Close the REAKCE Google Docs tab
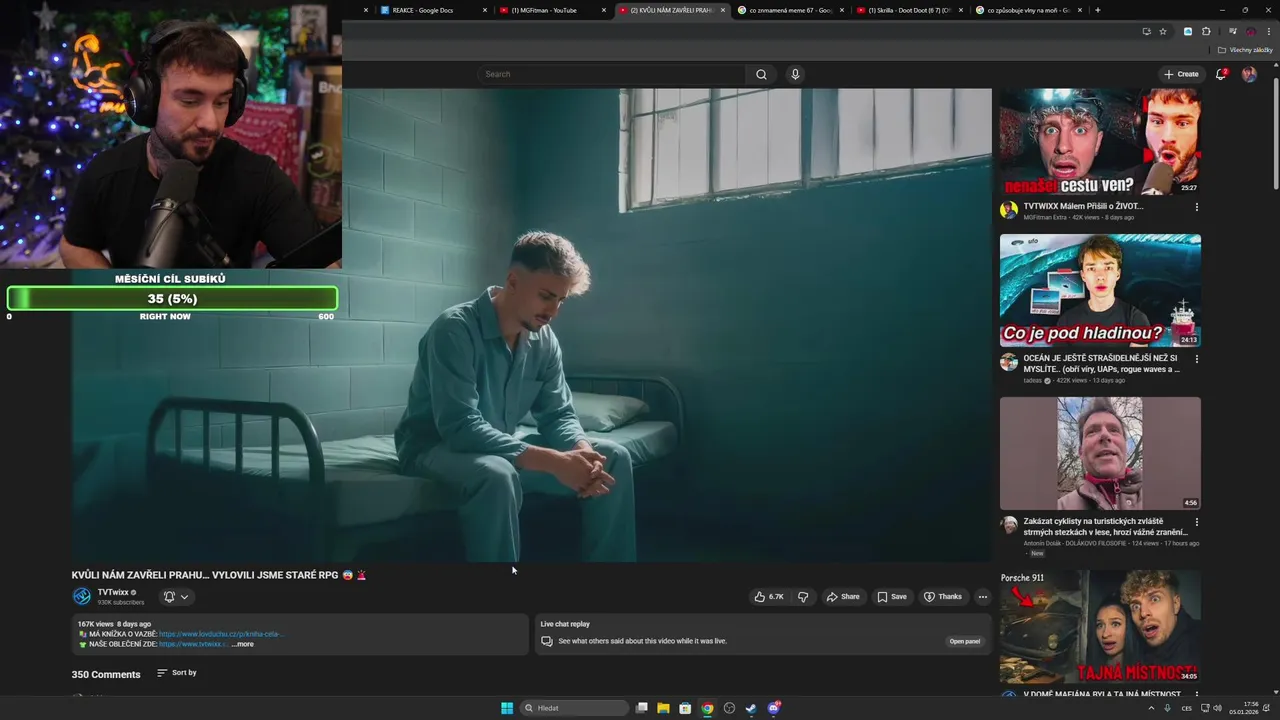 tap(485, 10)
